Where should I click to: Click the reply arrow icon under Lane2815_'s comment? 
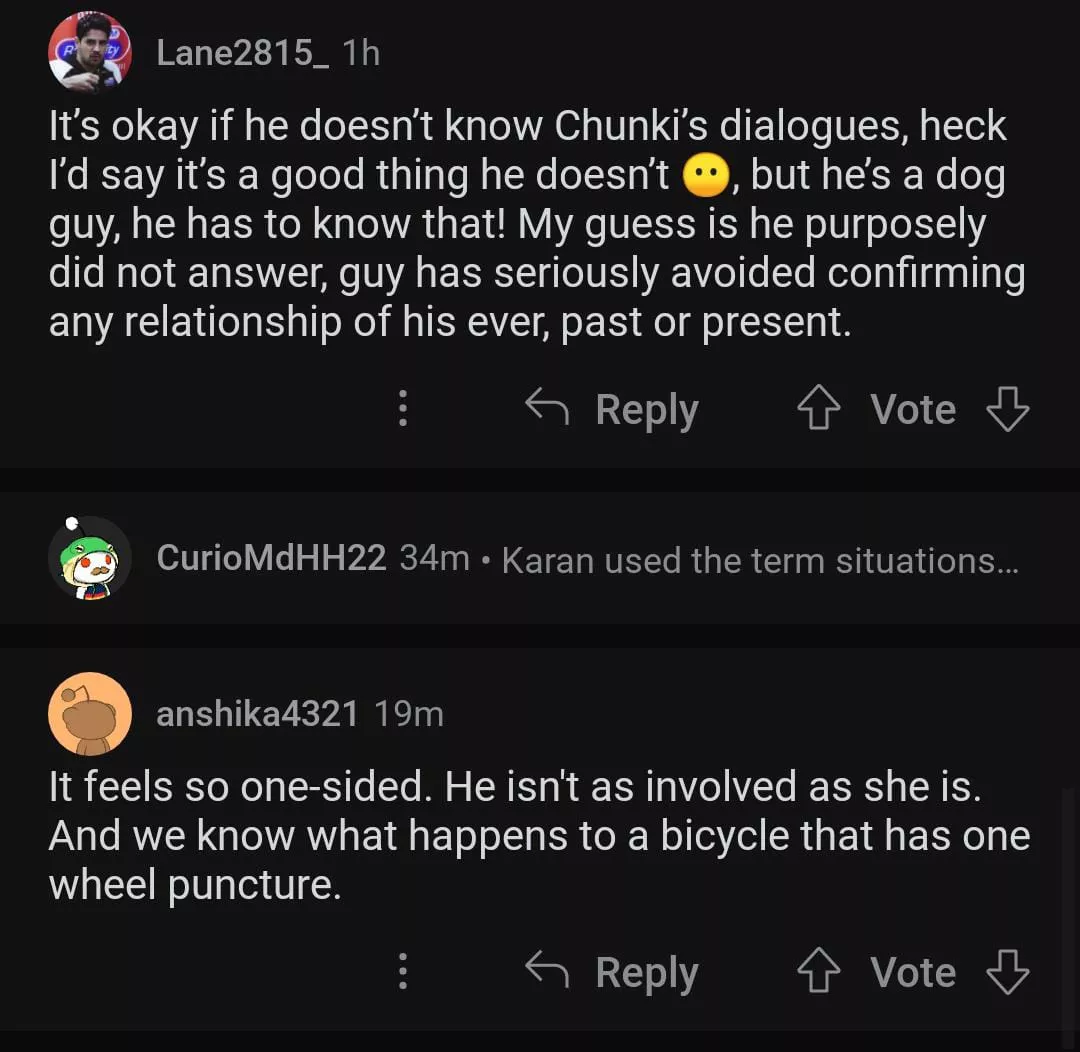[547, 408]
